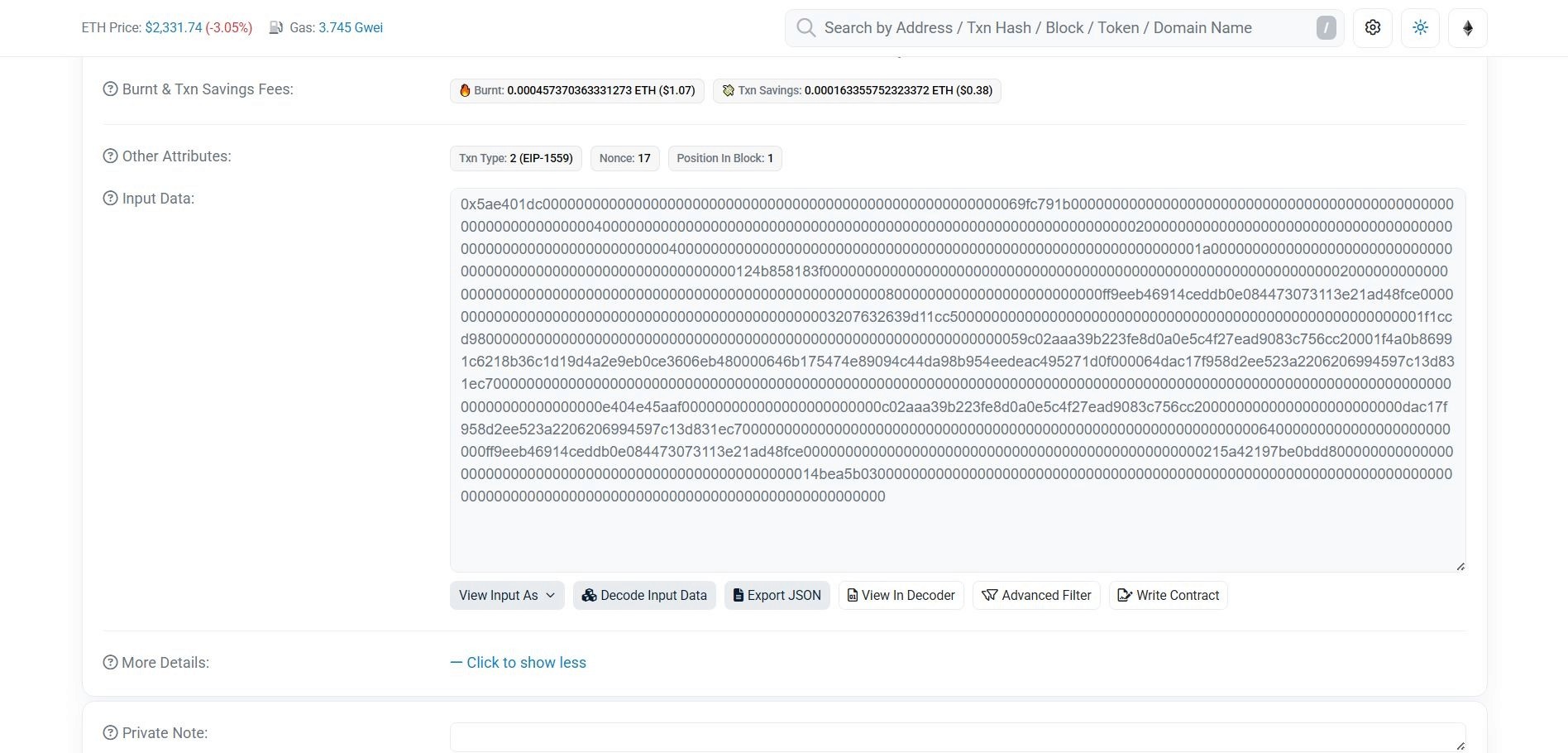Toggle the light/dark theme sun icon

pyautogui.click(x=1421, y=27)
